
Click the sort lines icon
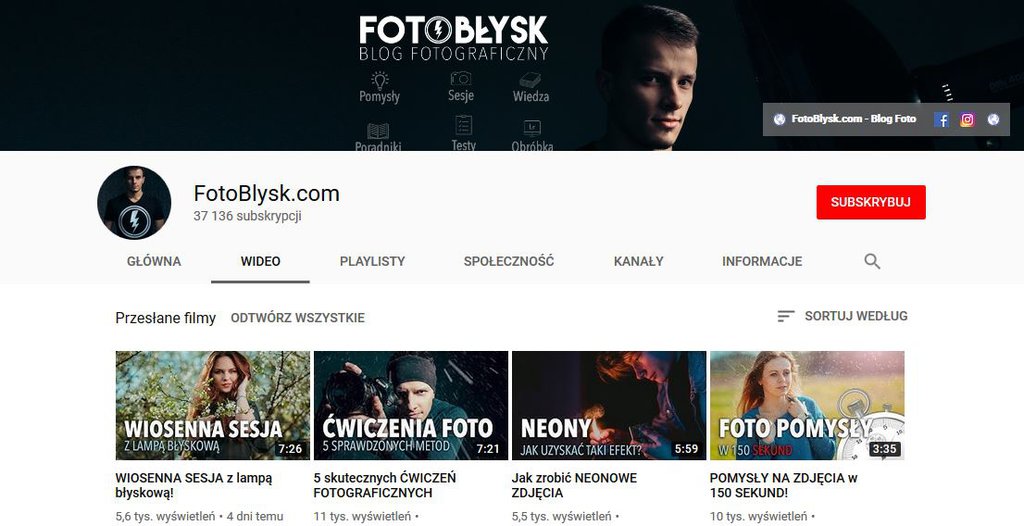click(x=786, y=316)
